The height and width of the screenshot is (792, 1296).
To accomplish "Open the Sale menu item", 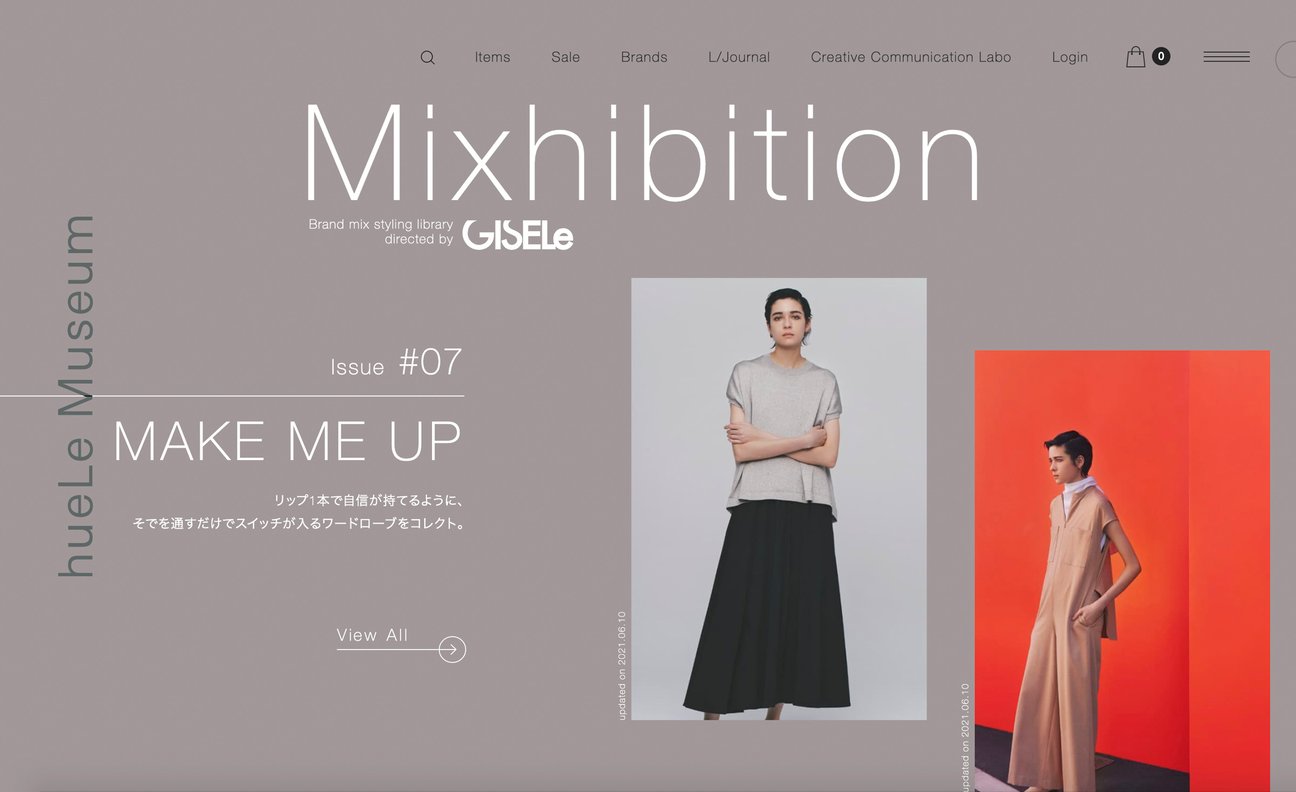I will pyautogui.click(x=565, y=57).
